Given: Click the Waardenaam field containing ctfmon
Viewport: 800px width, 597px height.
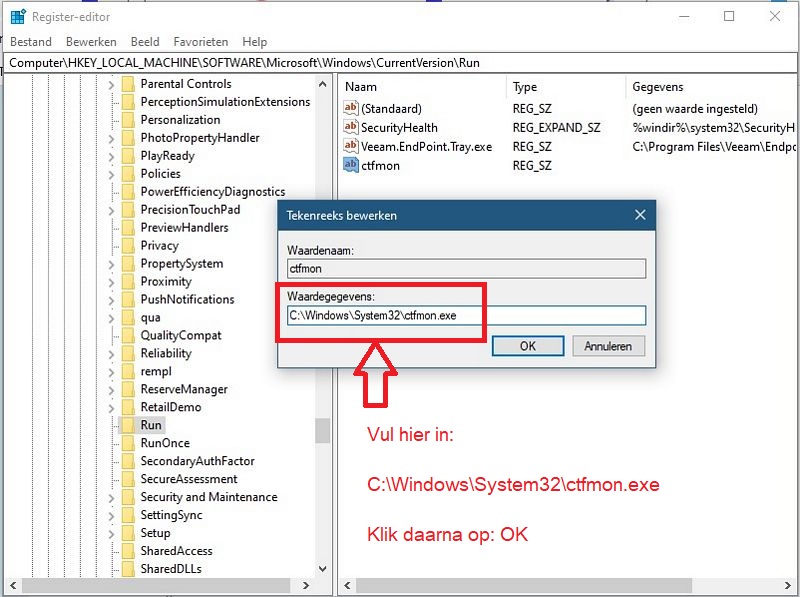Looking at the screenshot, I should pos(466,268).
